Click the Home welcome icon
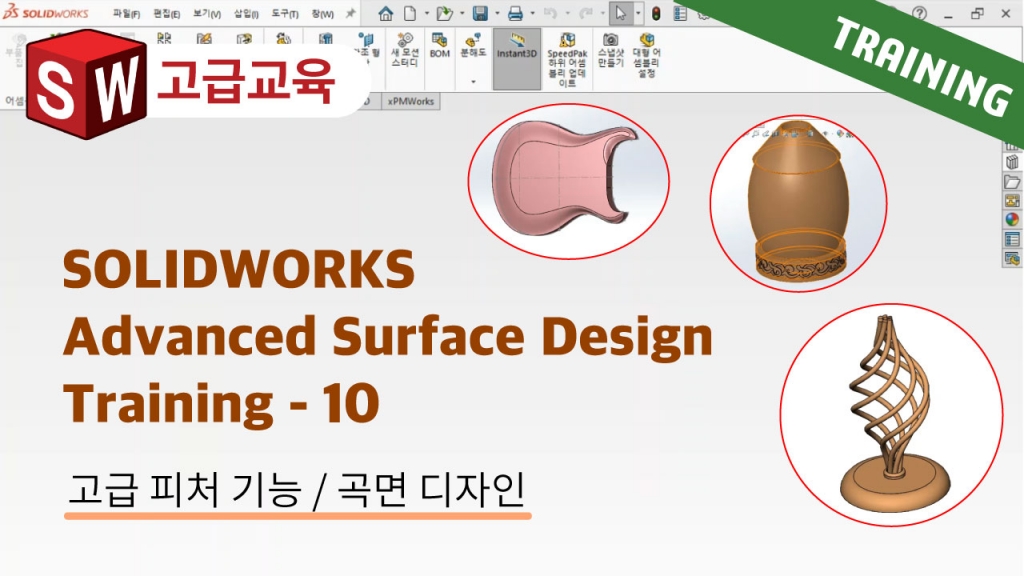 (386, 13)
